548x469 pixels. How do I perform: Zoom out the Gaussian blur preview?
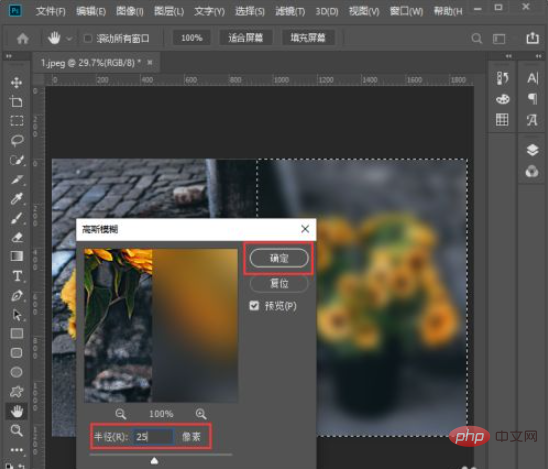pos(121,414)
